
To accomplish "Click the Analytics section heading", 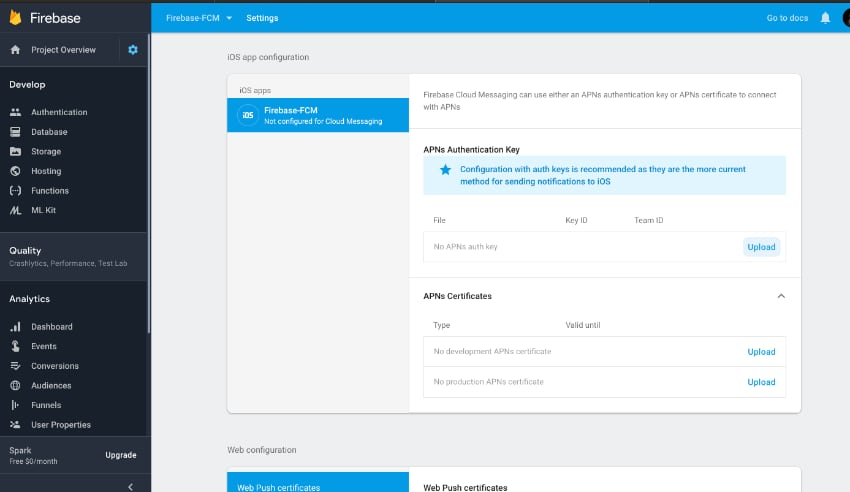I will point(29,299).
